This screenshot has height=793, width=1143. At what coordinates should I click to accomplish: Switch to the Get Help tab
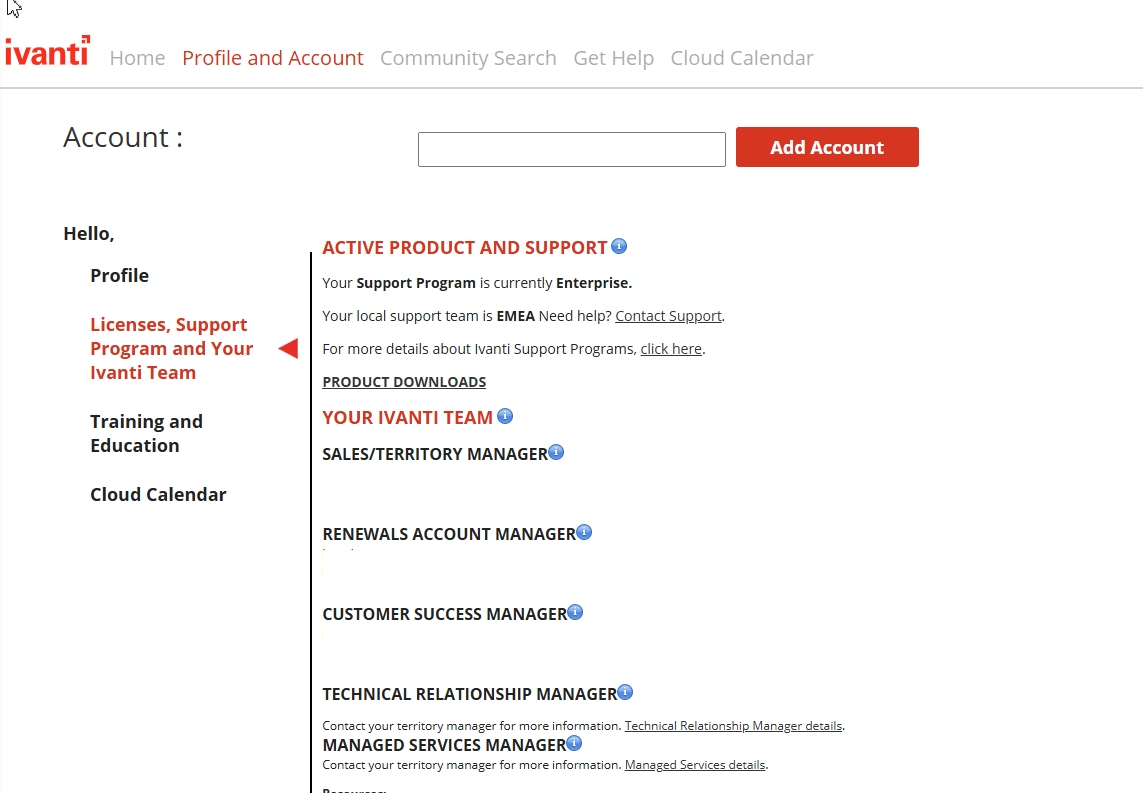pyautogui.click(x=613, y=58)
